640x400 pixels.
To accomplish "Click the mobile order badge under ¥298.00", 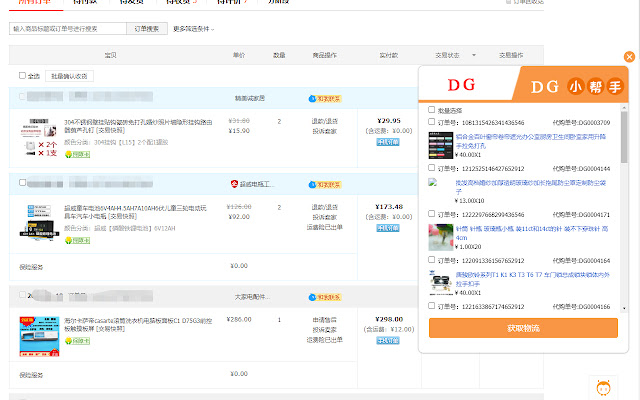I will 388,341.
